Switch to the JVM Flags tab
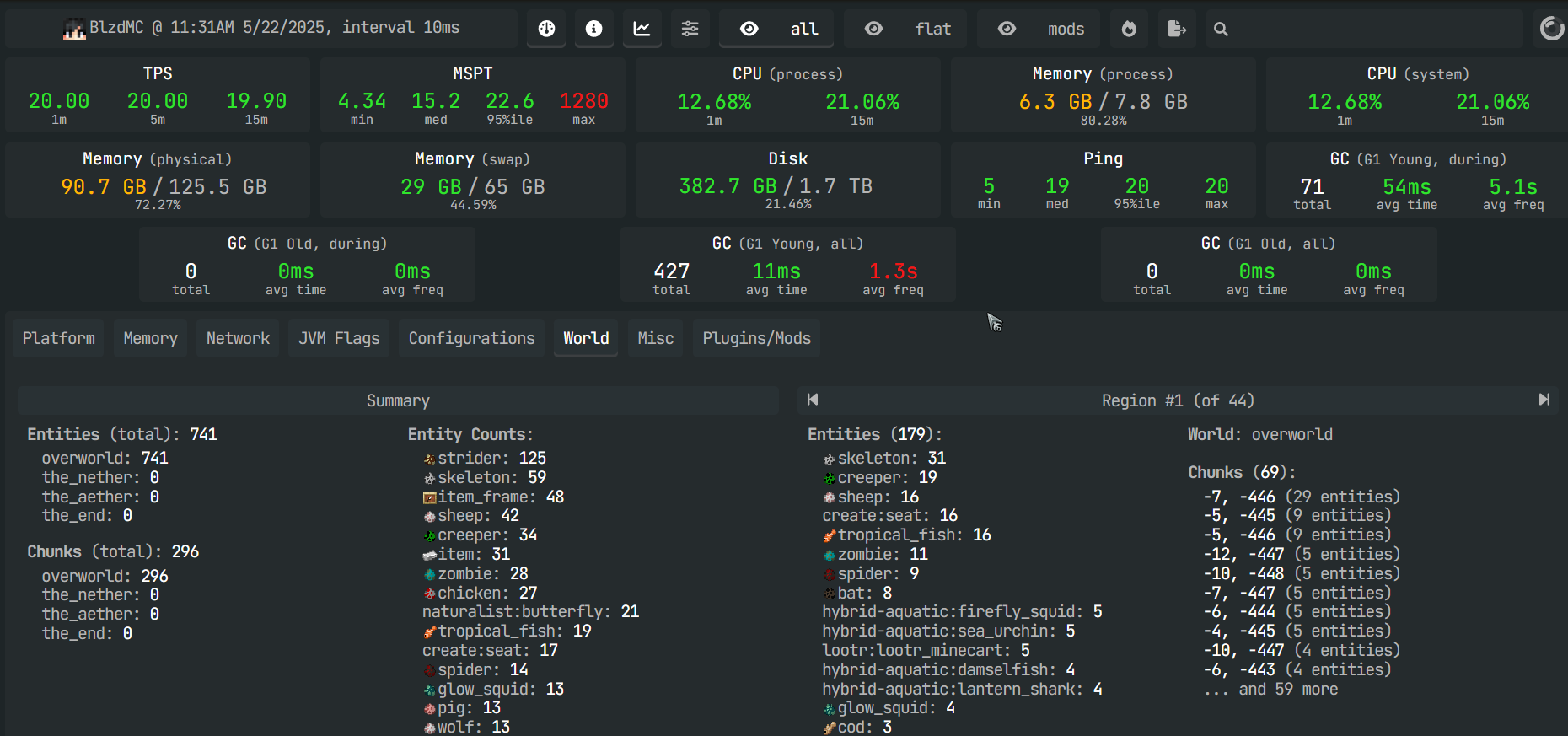Image resolution: width=1568 pixels, height=736 pixels. [339, 338]
